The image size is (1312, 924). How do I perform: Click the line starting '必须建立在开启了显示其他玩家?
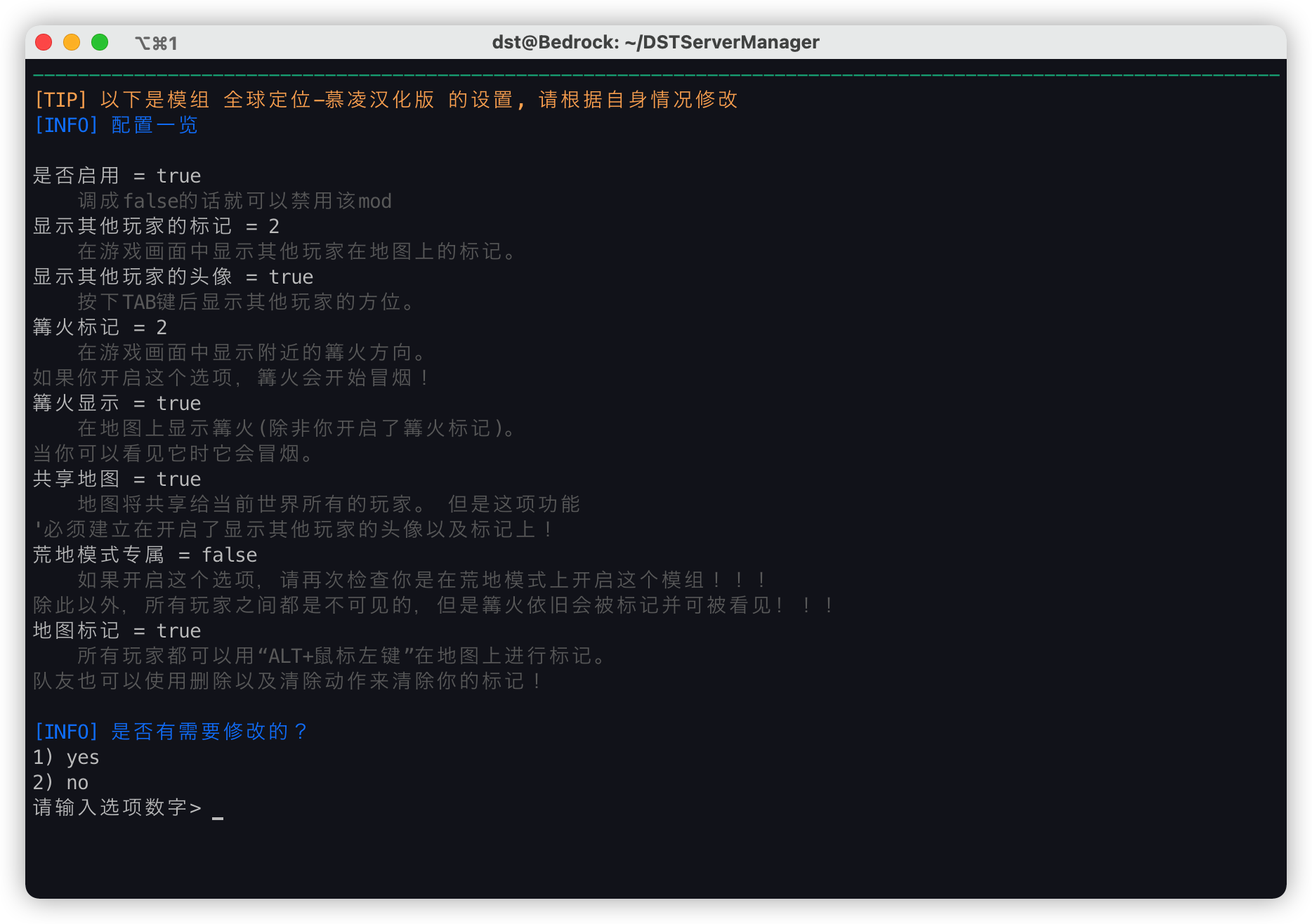click(294, 529)
